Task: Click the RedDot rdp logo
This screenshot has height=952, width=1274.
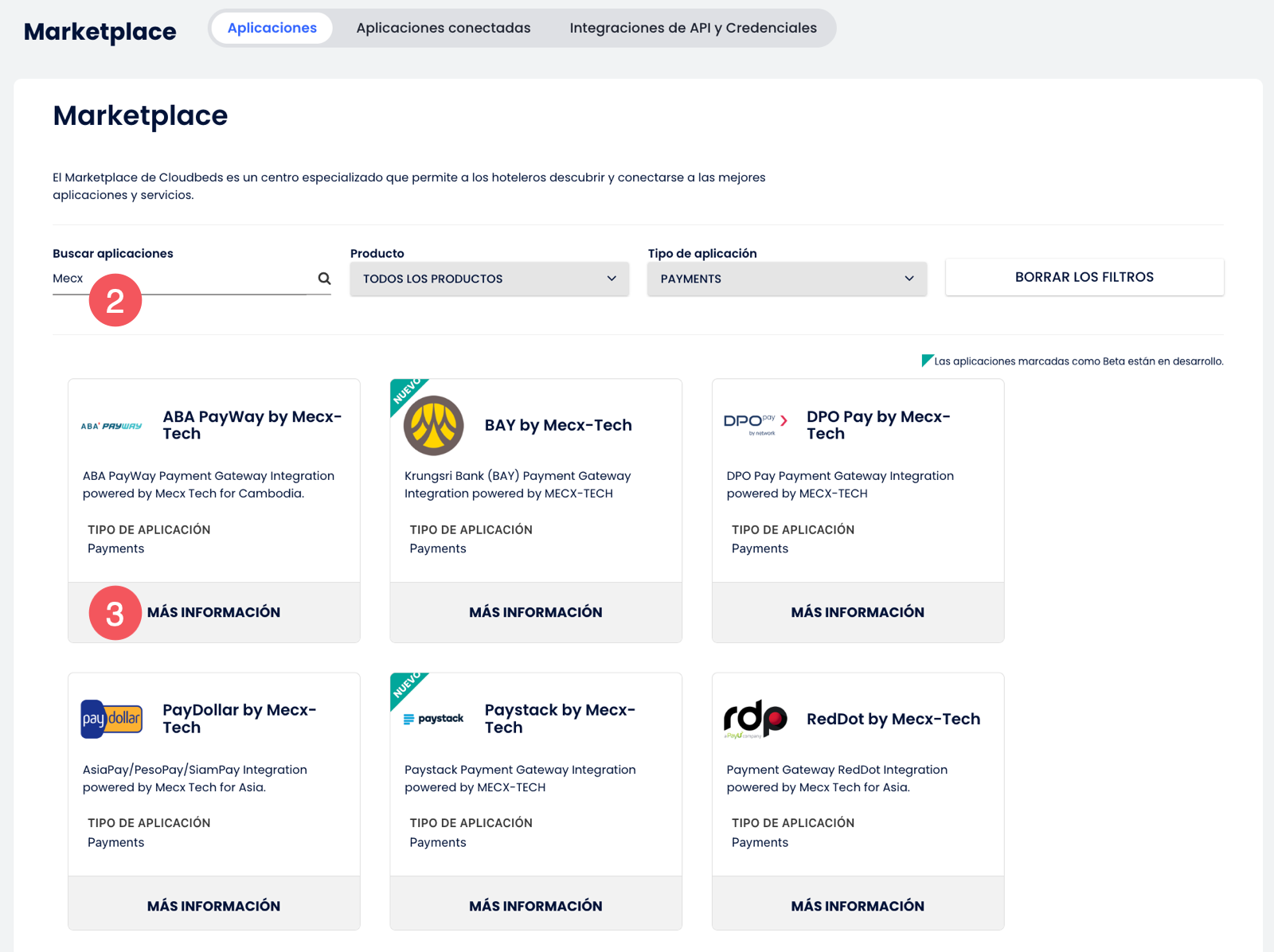Action: click(755, 719)
